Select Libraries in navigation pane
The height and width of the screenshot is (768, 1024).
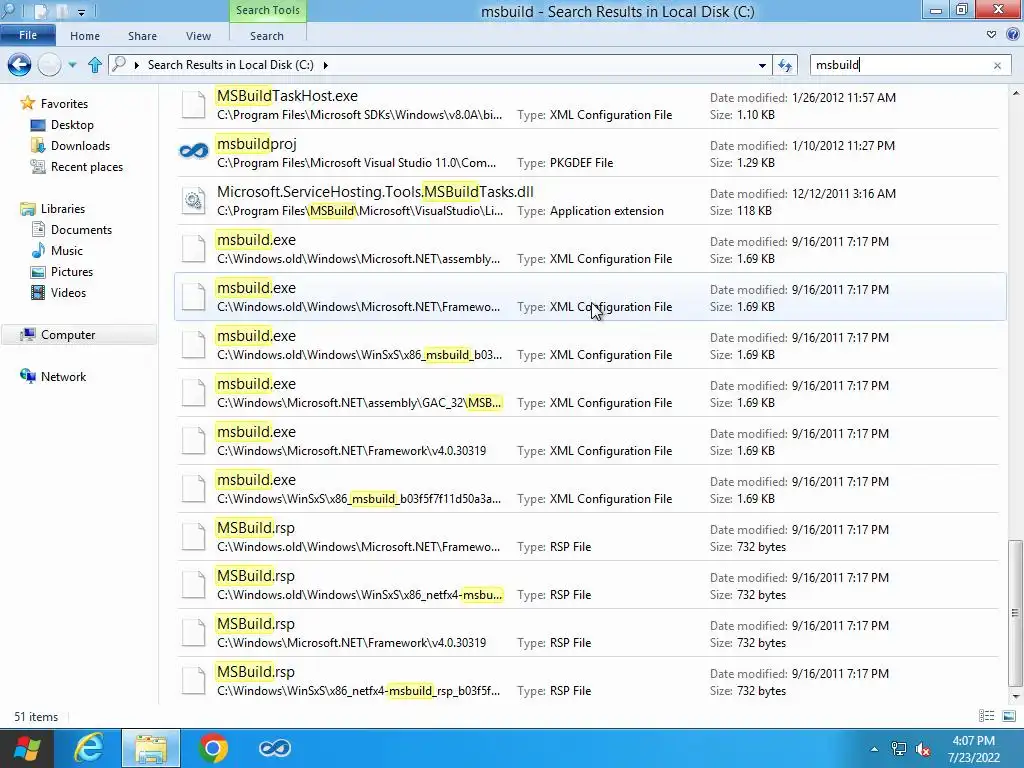[63, 209]
